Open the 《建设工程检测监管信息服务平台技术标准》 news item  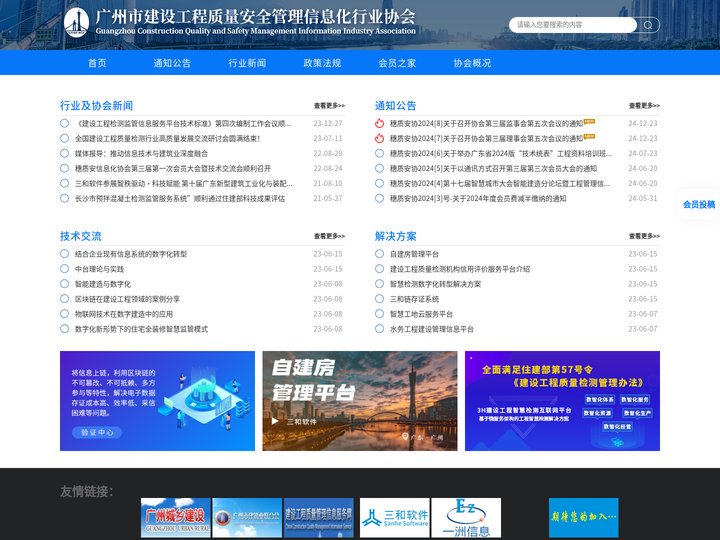click(x=183, y=124)
